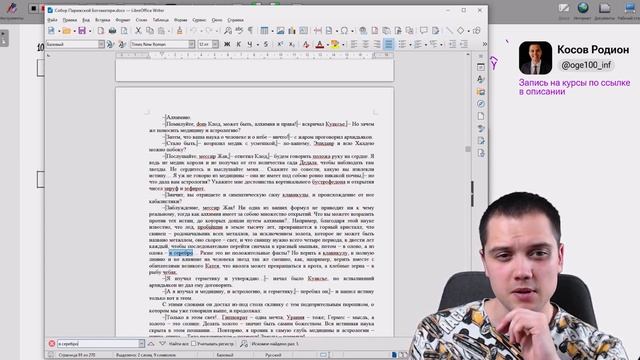Screen dimensions: 640x360
Task: Close the find toolbar with red X
Action: tap(52, 344)
